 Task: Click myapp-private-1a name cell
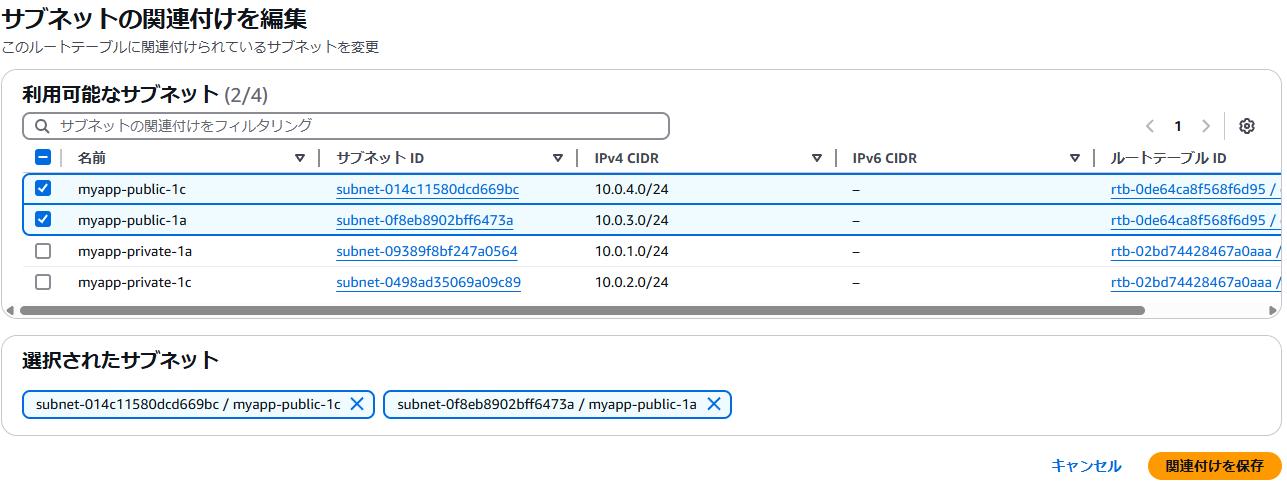[x=135, y=251]
